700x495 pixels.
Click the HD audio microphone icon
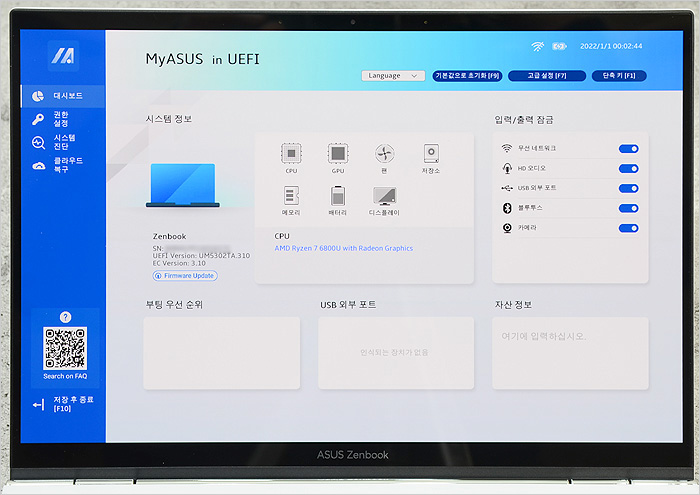click(507, 168)
